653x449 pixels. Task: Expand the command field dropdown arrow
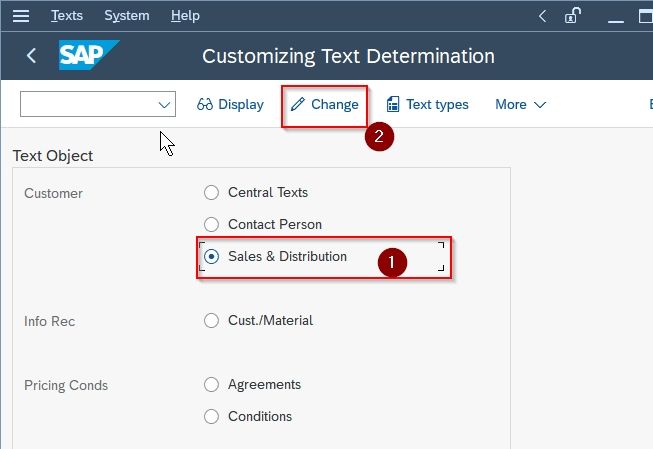pos(164,105)
